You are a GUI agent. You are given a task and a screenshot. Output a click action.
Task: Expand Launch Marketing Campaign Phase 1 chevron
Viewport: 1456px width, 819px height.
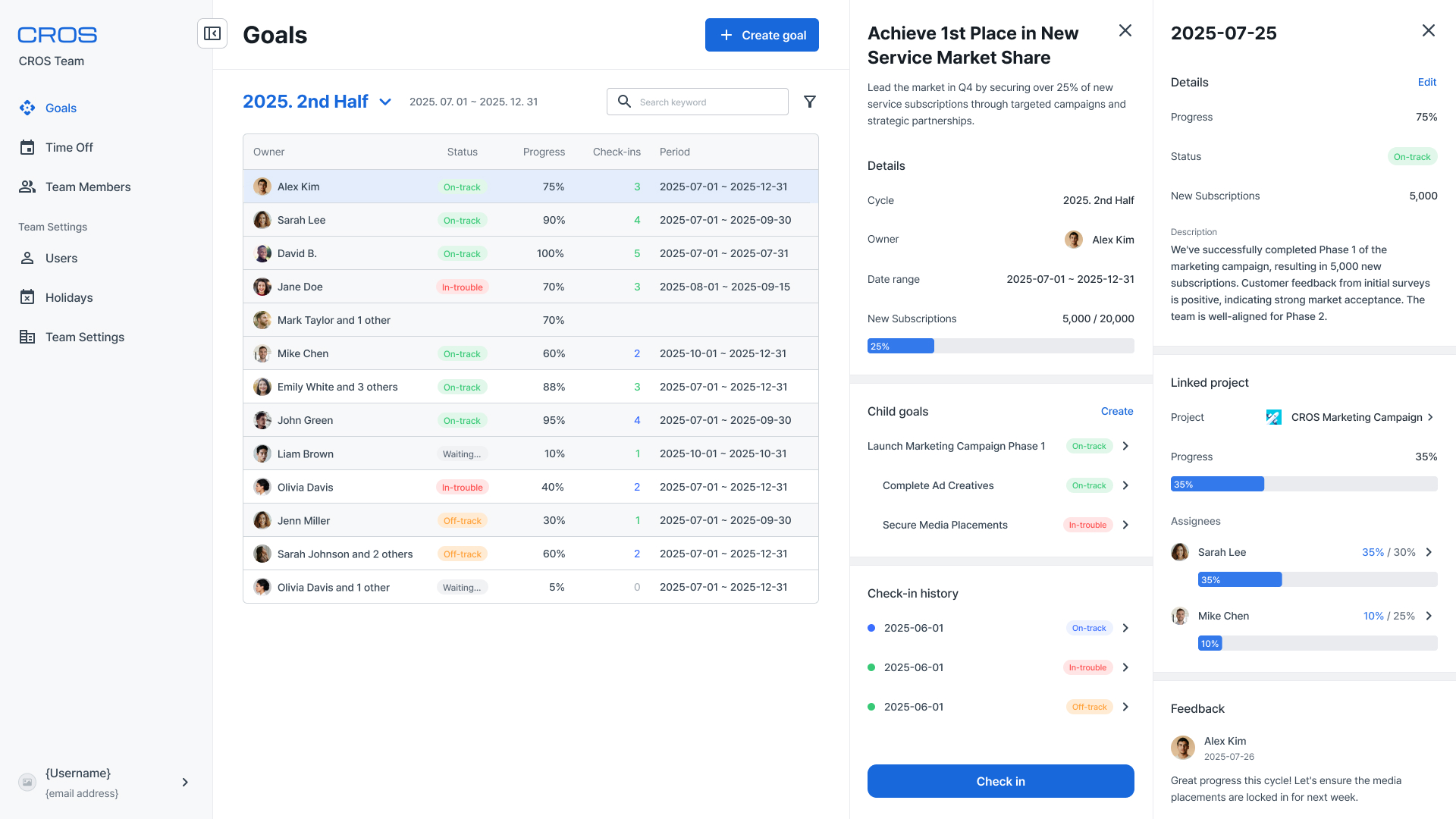click(x=1125, y=446)
